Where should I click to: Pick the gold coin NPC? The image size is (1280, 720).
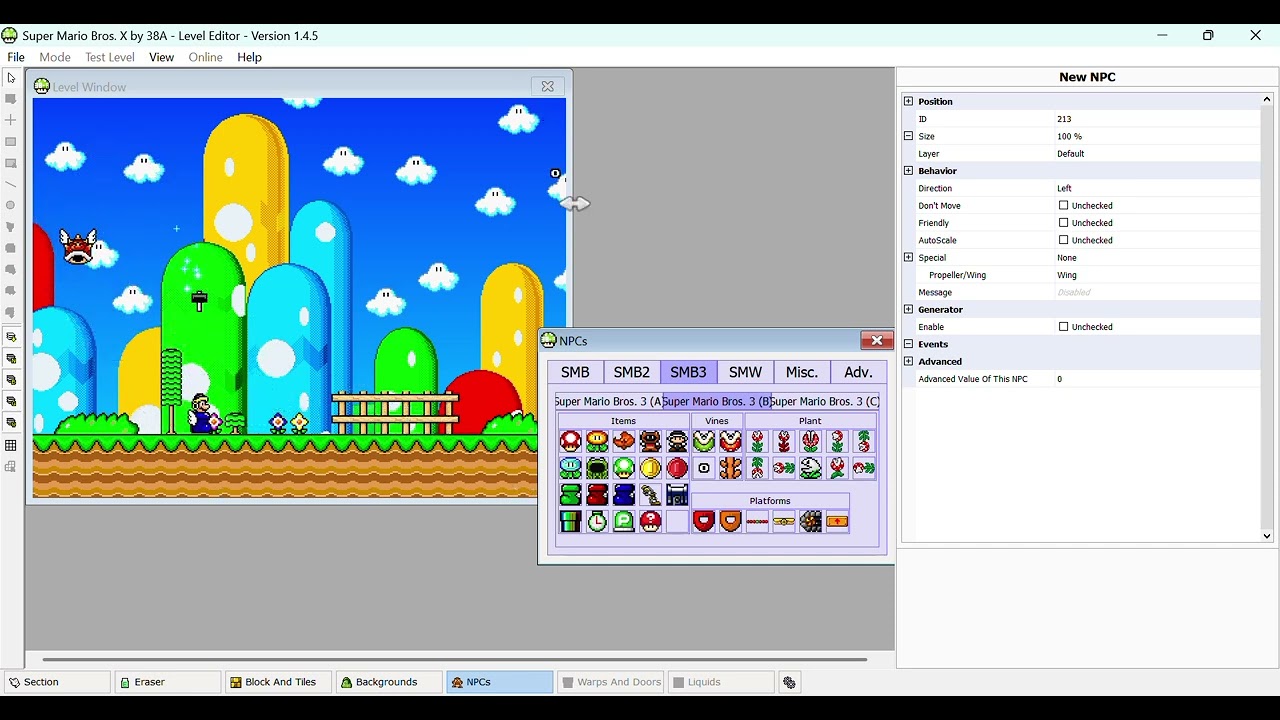[x=650, y=467]
